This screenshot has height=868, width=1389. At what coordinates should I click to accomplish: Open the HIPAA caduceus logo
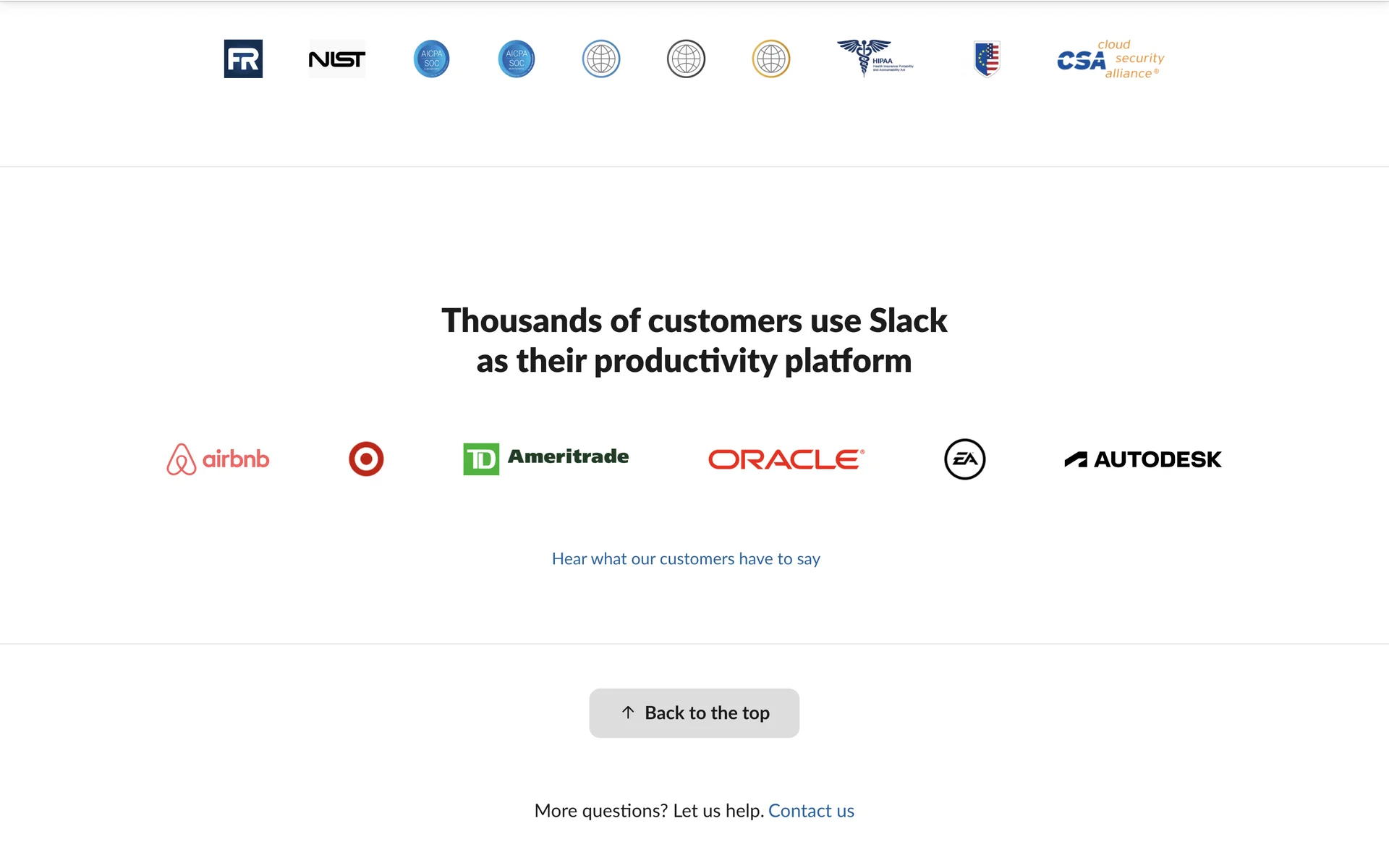(x=875, y=58)
